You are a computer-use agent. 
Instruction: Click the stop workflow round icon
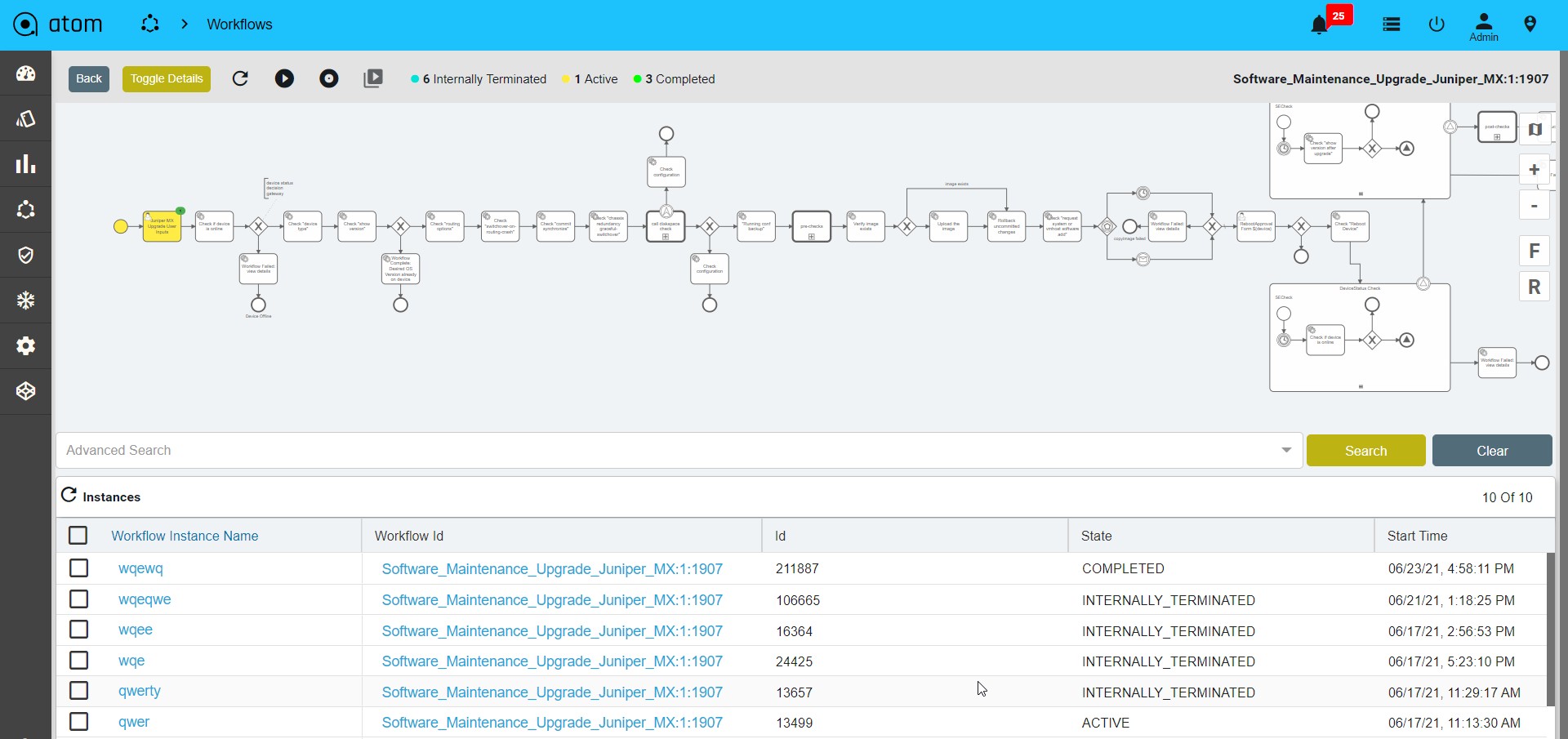pyautogui.click(x=329, y=78)
